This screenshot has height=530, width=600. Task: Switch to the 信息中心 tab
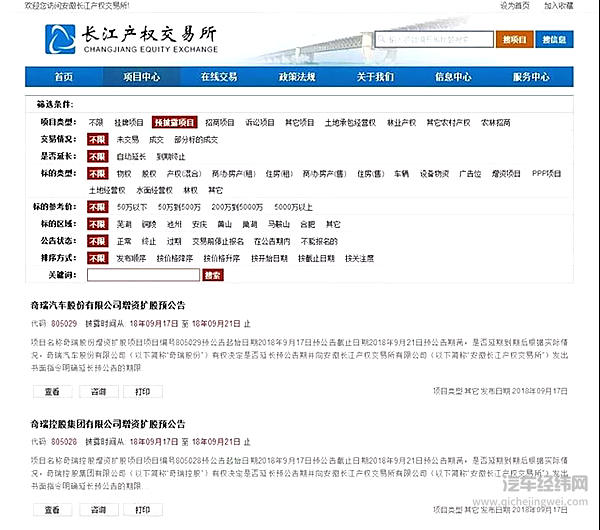(453, 77)
